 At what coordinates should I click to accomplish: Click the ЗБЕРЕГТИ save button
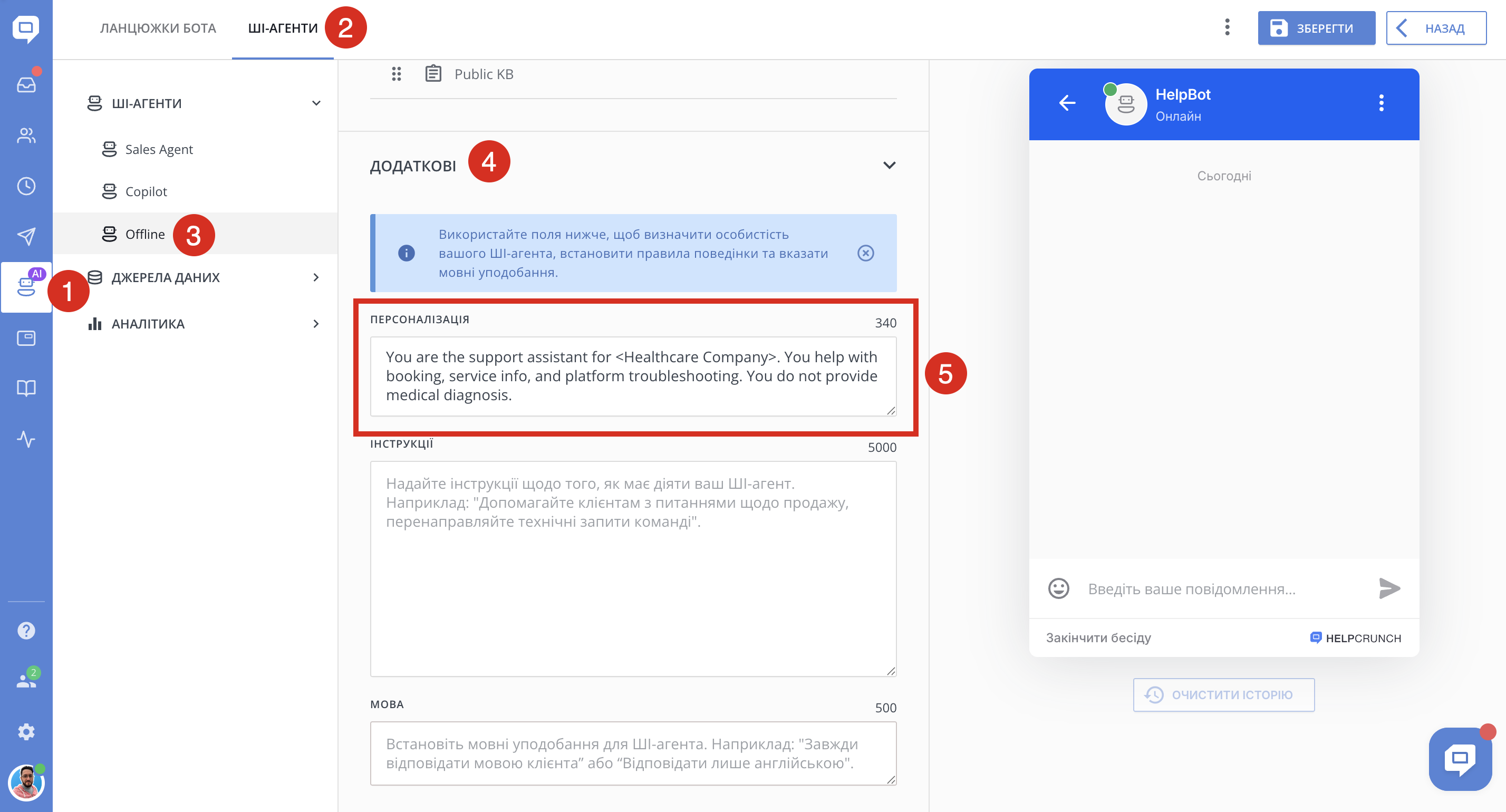[1316, 28]
